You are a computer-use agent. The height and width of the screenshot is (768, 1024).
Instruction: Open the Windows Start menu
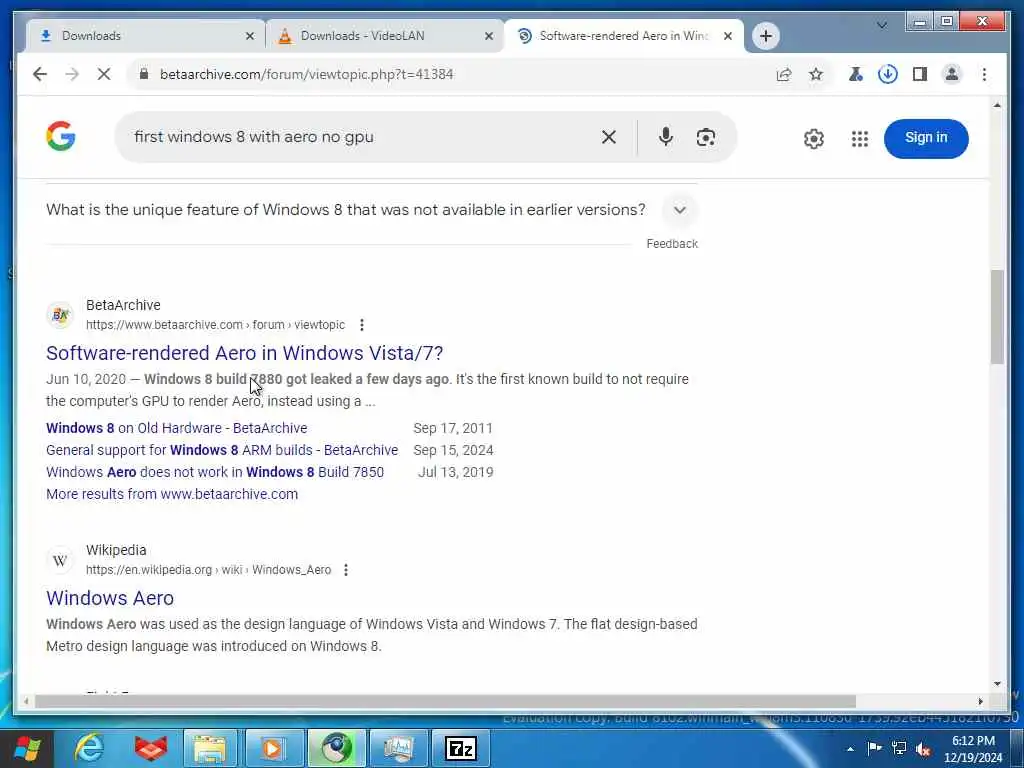27,748
